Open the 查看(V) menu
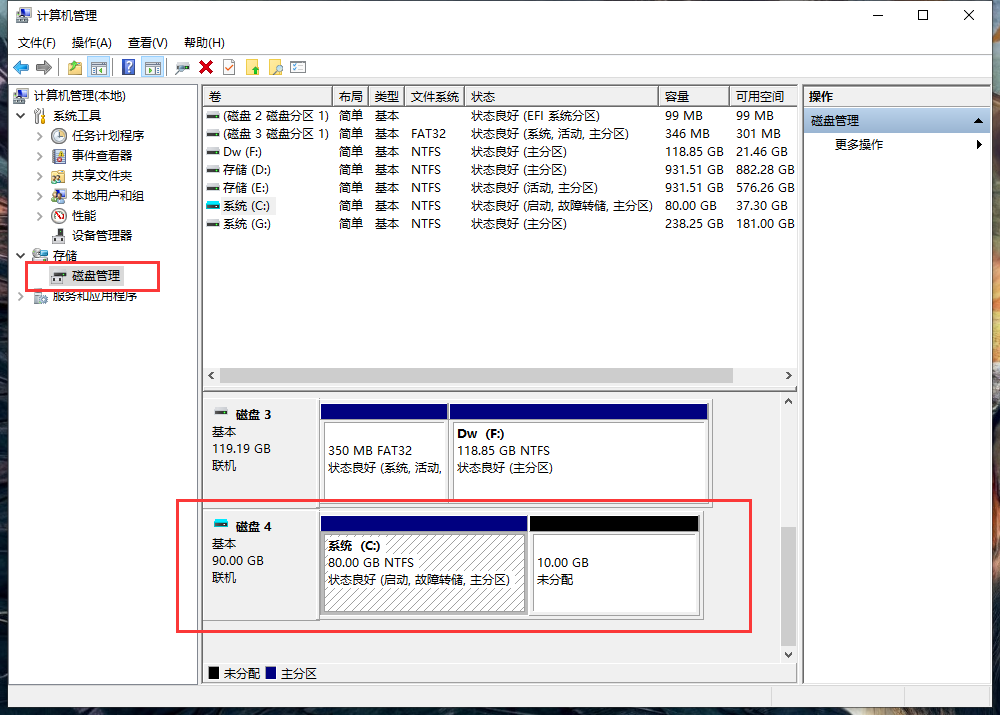The width and height of the screenshot is (1000, 715). (147, 43)
